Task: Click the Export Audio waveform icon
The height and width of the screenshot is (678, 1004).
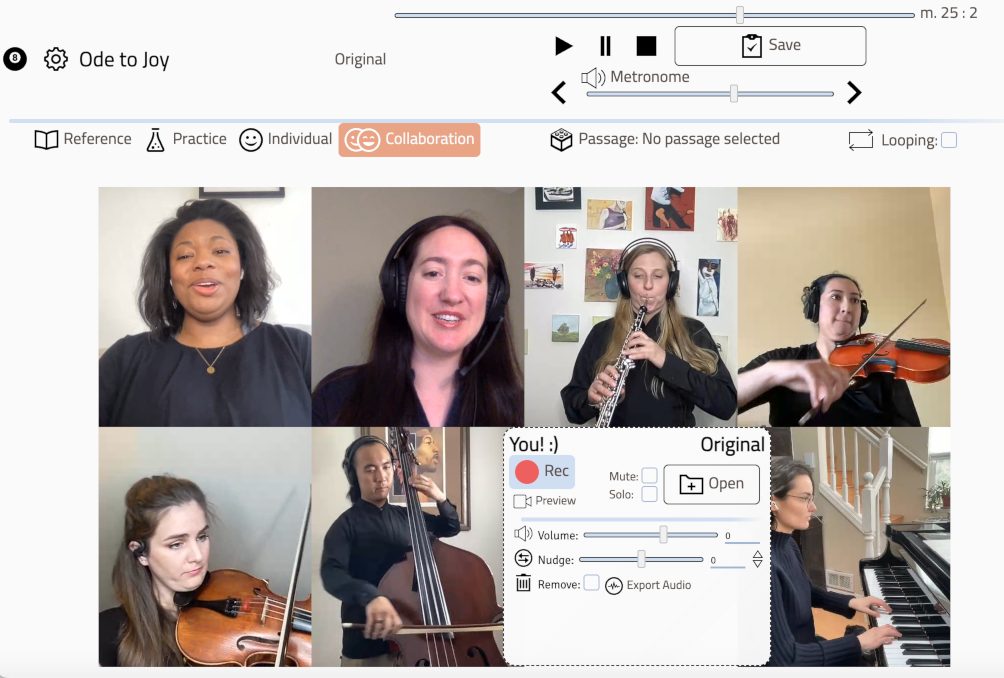Action: pyautogui.click(x=614, y=585)
